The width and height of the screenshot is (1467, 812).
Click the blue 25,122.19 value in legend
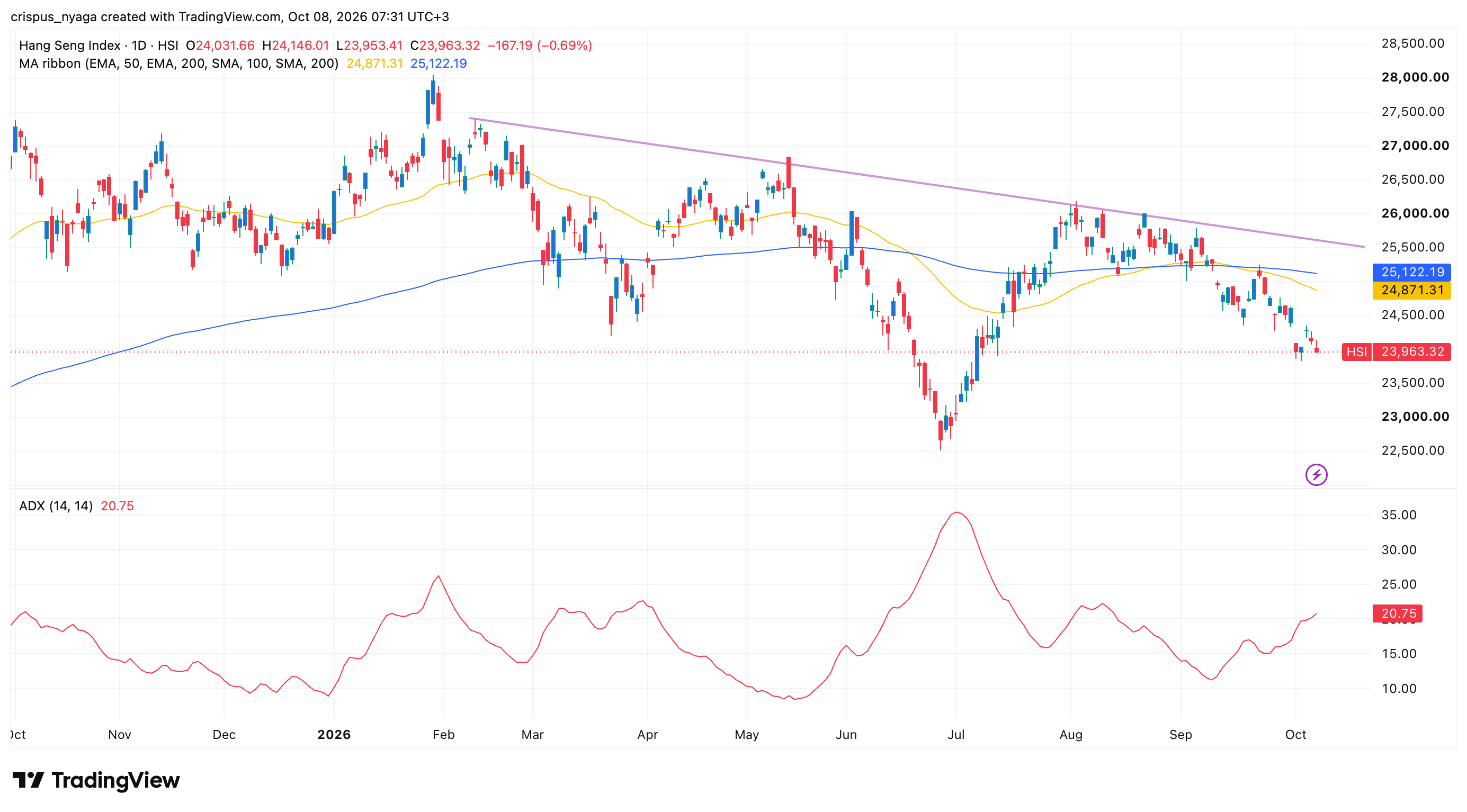pyautogui.click(x=439, y=63)
